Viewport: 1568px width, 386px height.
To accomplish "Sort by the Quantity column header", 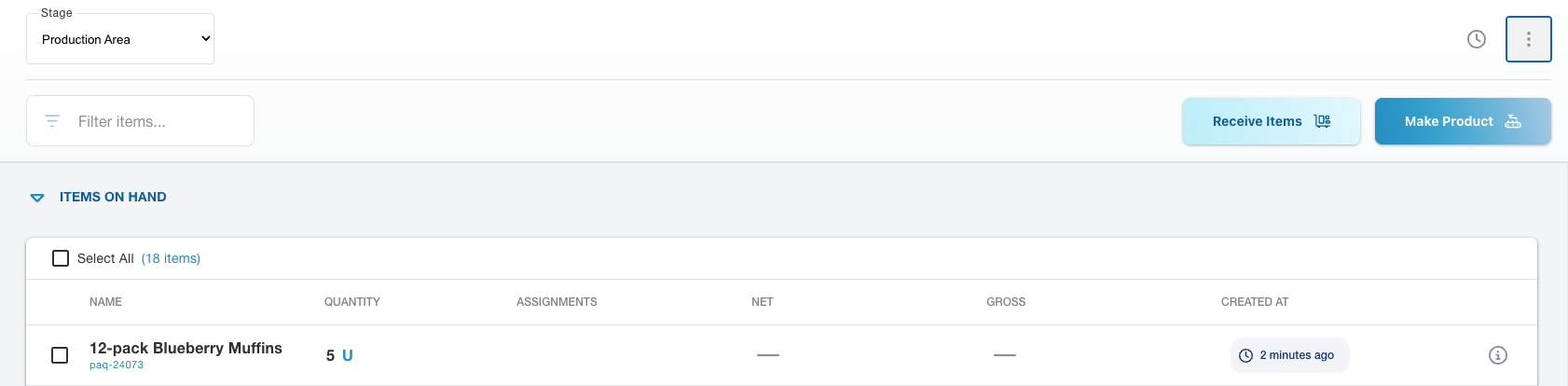I will pos(351,302).
